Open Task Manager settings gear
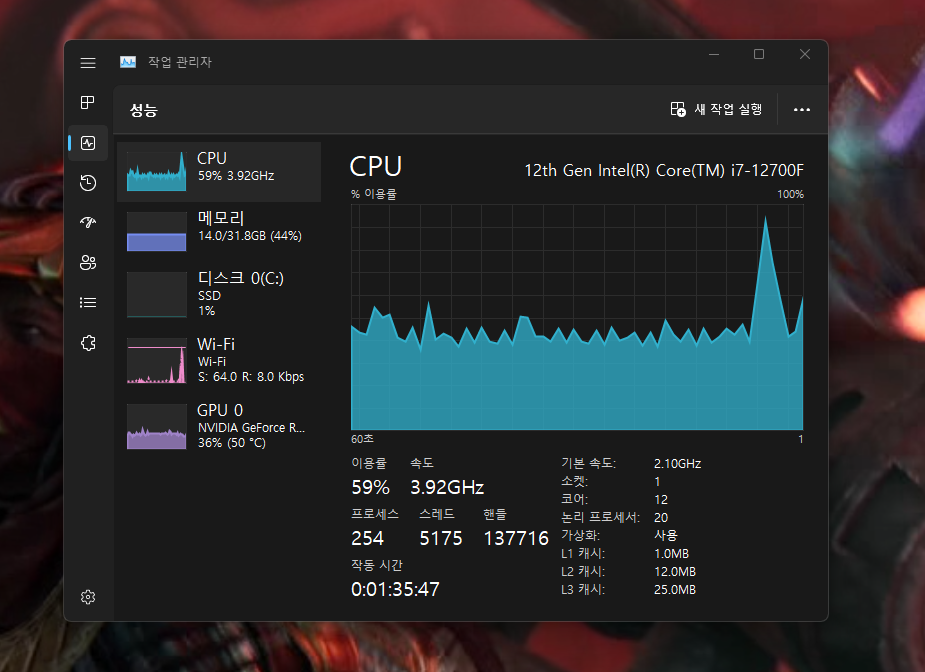This screenshot has width=925, height=672. click(88, 597)
